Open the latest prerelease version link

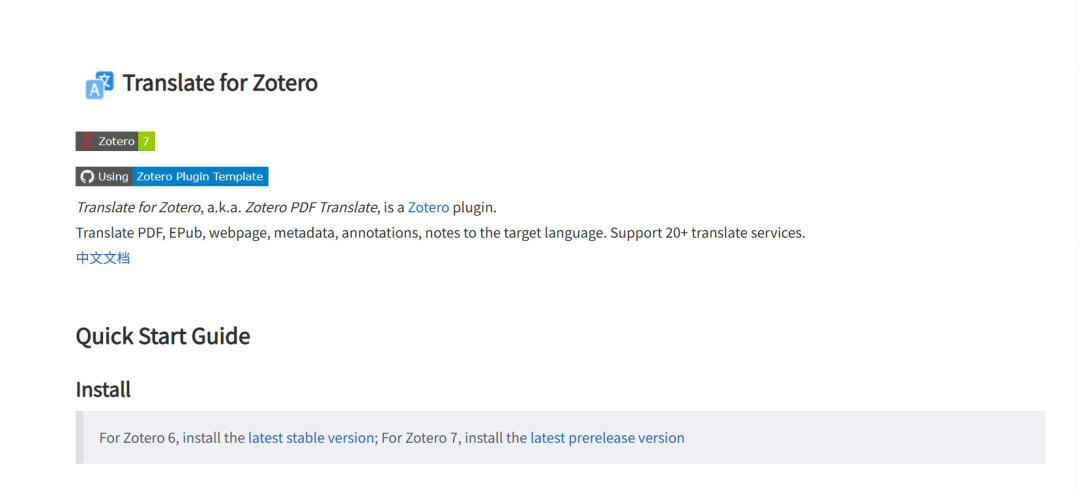(608, 438)
